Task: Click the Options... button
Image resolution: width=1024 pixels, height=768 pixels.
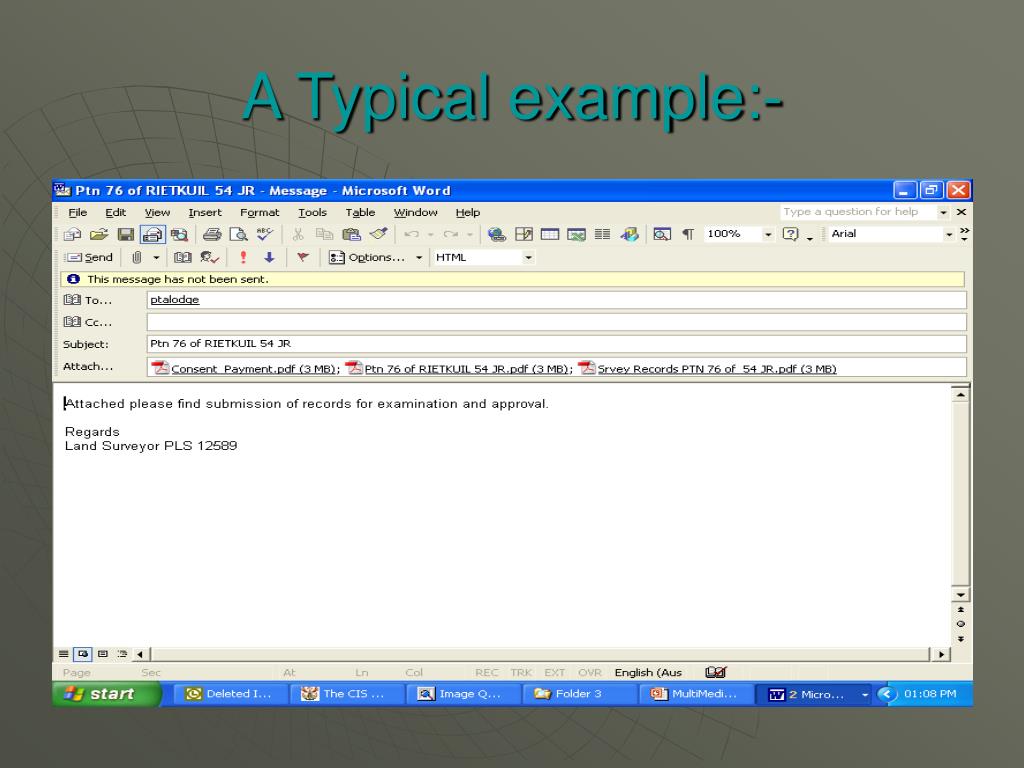Action: click(366, 257)
